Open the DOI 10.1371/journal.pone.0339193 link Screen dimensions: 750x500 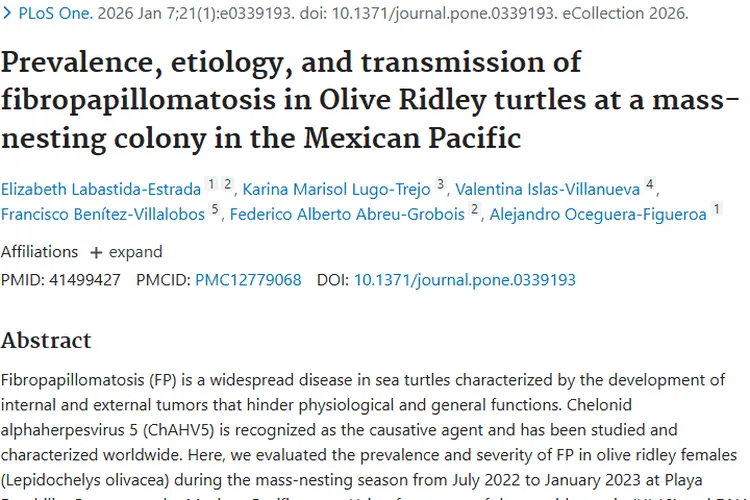[465, 280]
